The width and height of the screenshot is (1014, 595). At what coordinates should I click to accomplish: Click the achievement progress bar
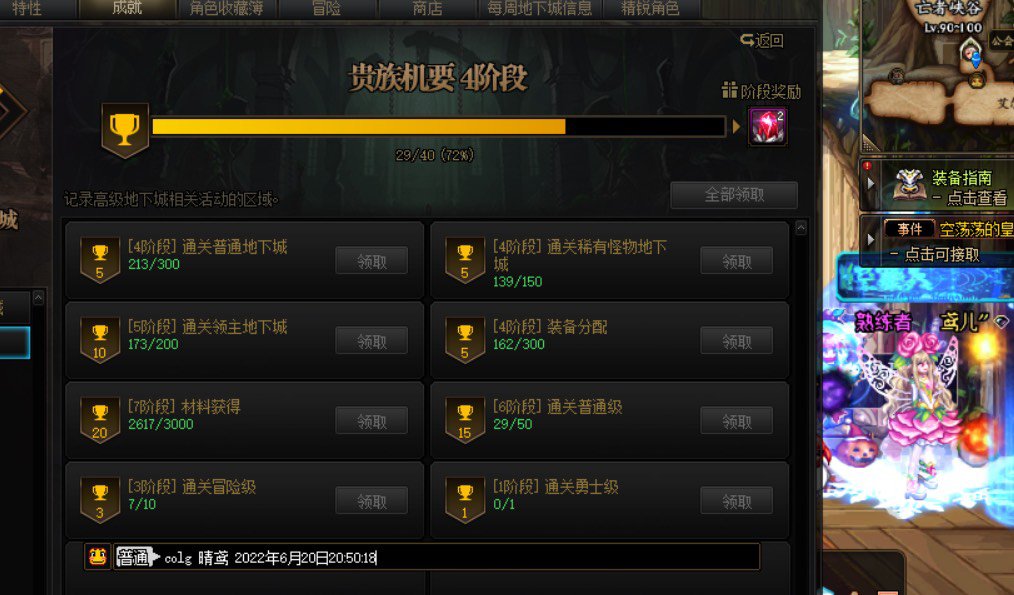438,126
